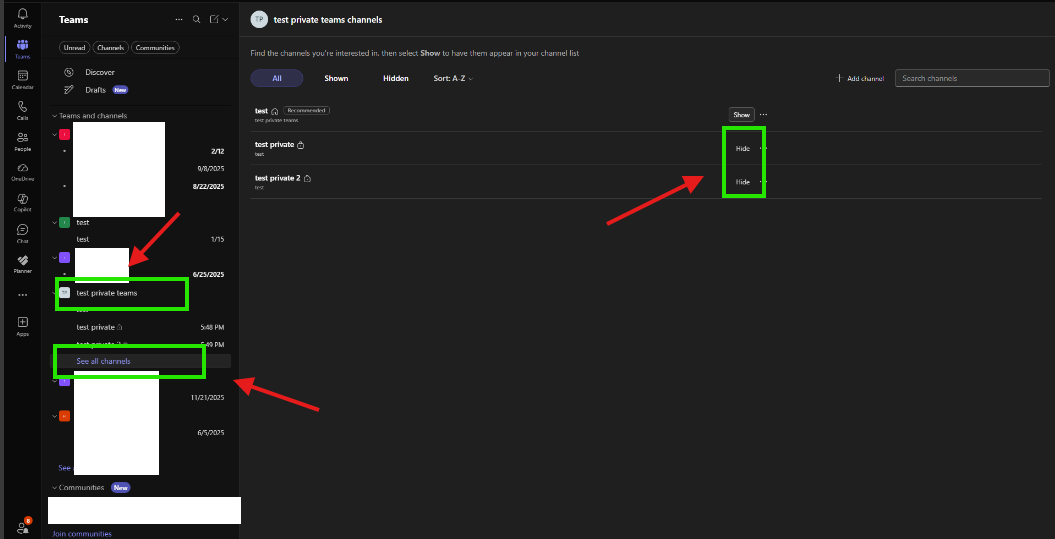Click the channel row dated 2/12
The image size is (1055, 539).
[x=141, y=151]
